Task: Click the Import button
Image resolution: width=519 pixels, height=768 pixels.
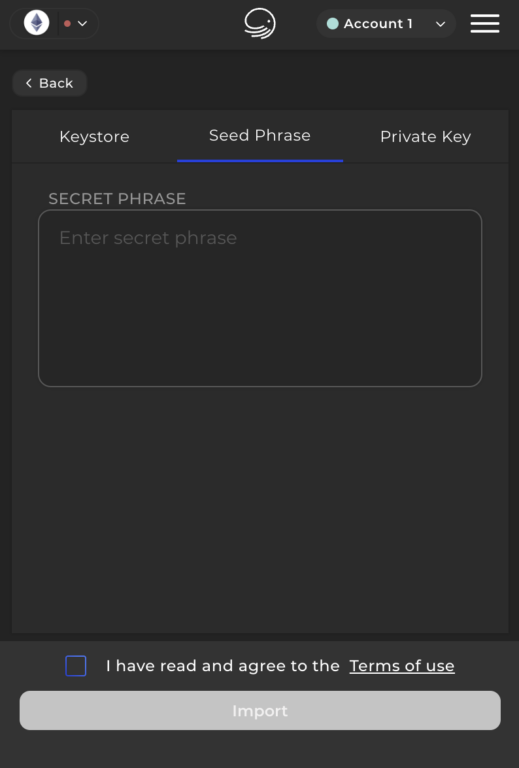Action: pos(260,710)
